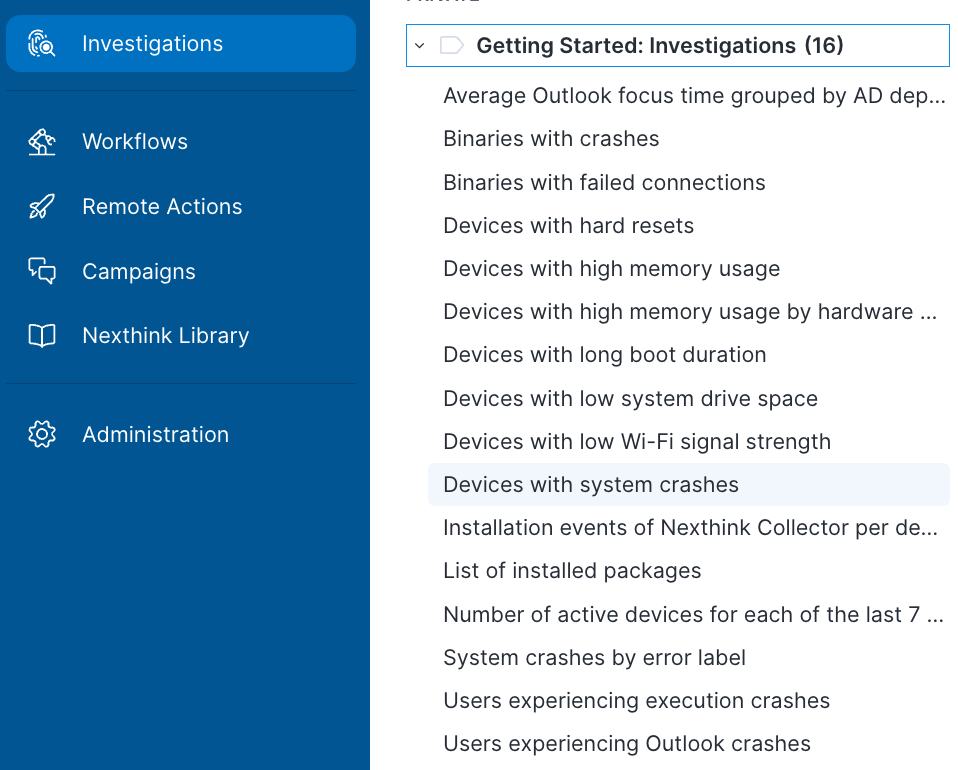Select Average Outlook focus time investigation
Viewport: 958px width, 770px height.
pyautogui.click(x=694, y=96)
